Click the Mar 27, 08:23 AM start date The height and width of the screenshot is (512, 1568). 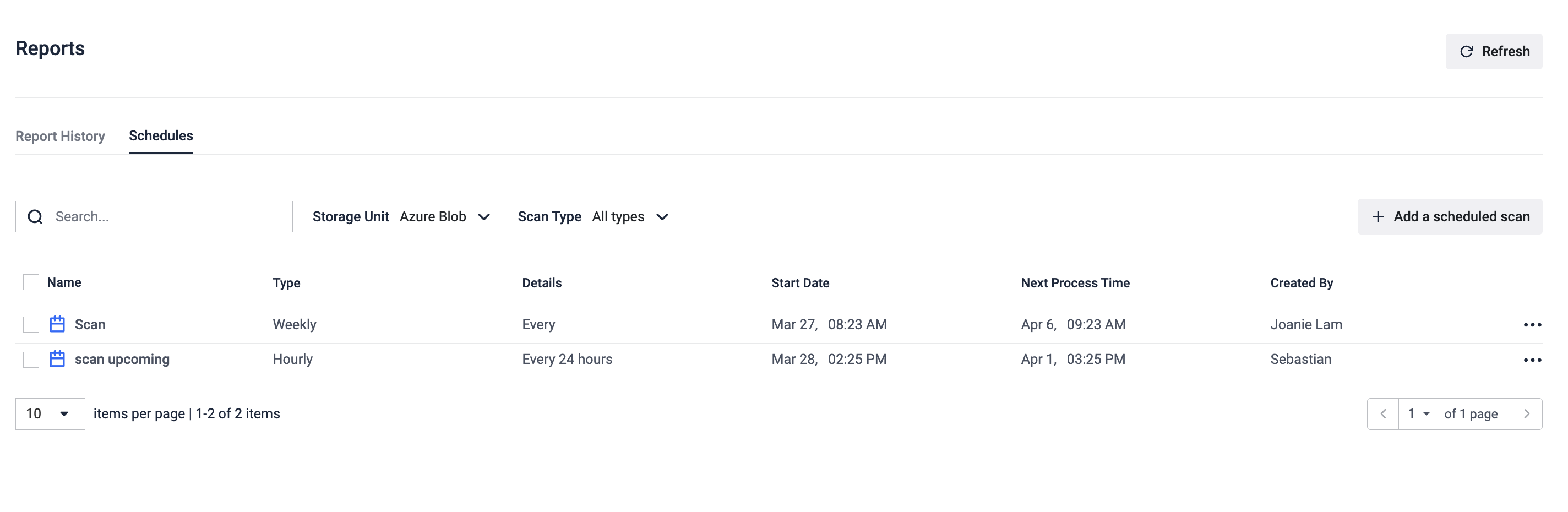click(829, 324)
